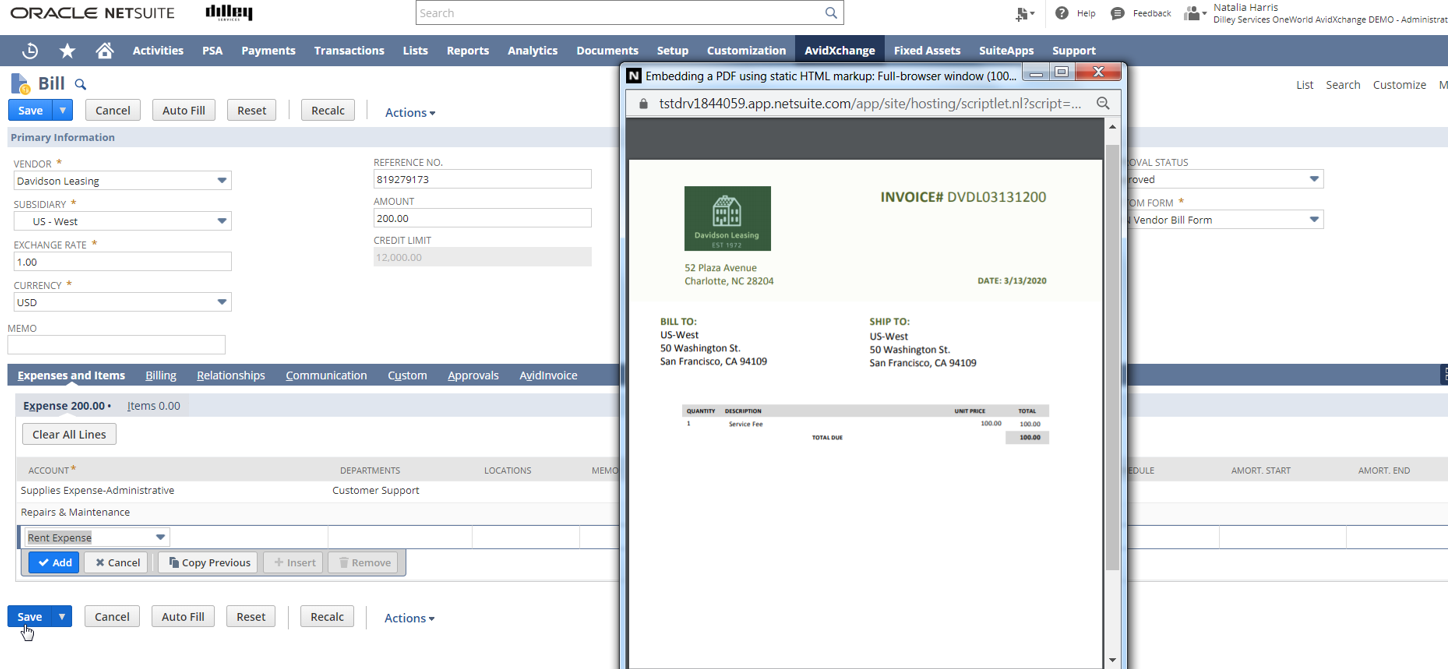The height and width of the screenshot is (669, 1448).
Task: Click the bottom Reset button
Action: (x=251, y=616)
